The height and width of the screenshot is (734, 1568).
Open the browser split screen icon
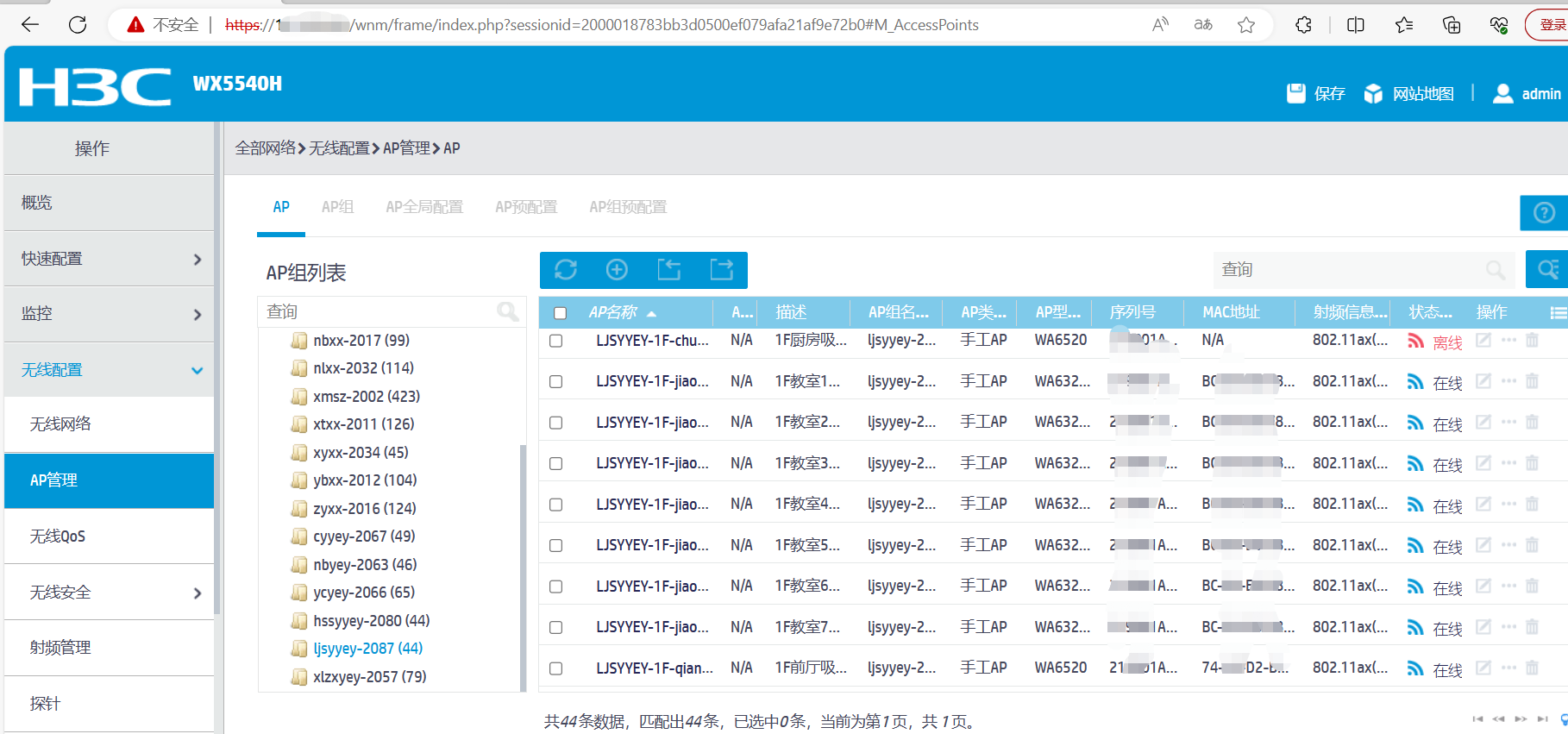pos(1356,25)
